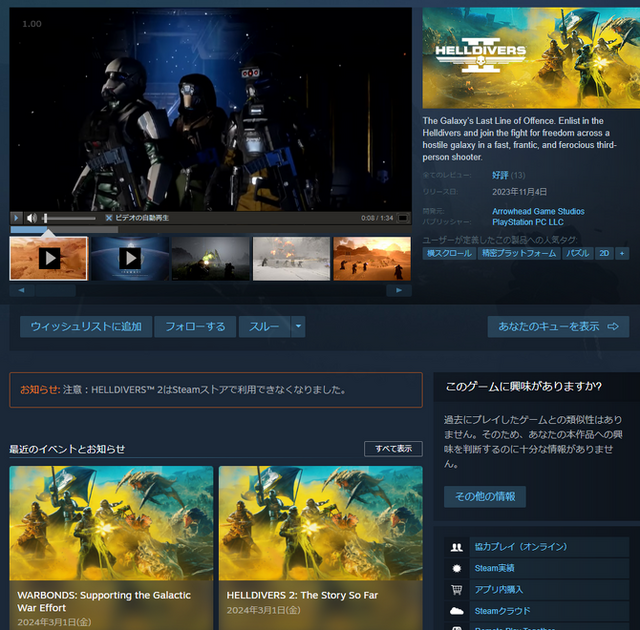Screen dimensions: 640x630
Task: Select the 精密プラットフォーム tag
Action: click(519, 253)
